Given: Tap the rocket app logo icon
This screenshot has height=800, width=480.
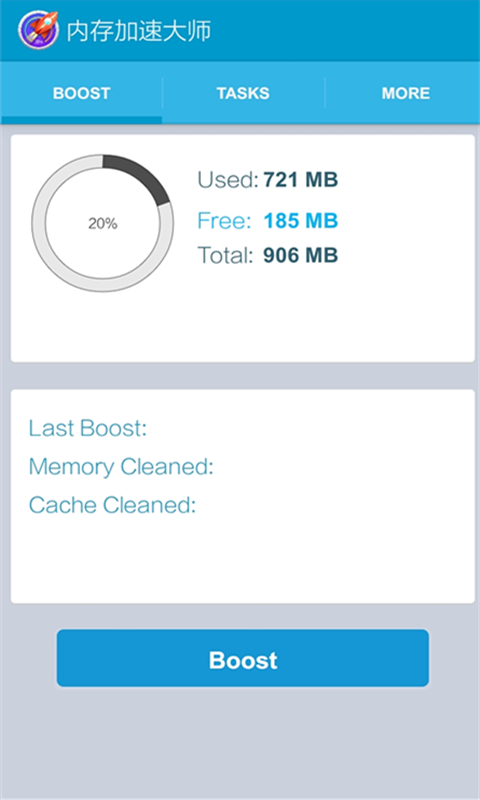Looking at the screenshot, I should click(38, 30).
